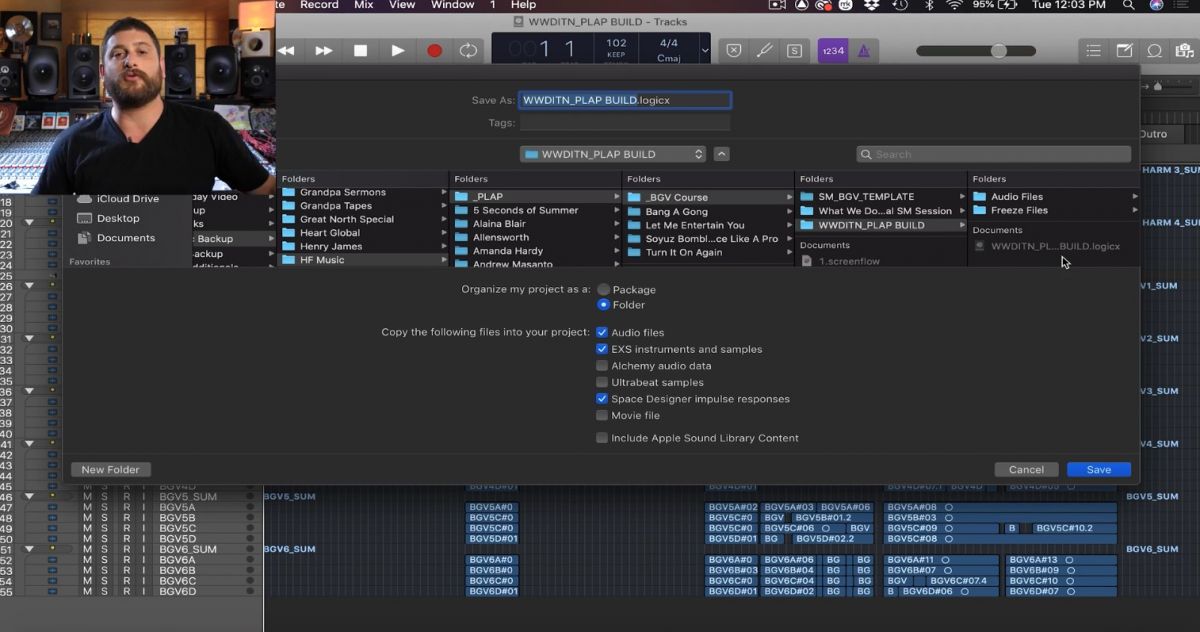This screenshot has height=632, width=1200.
Task: Open the LCD display options chevron
Action: pos(705,50)
